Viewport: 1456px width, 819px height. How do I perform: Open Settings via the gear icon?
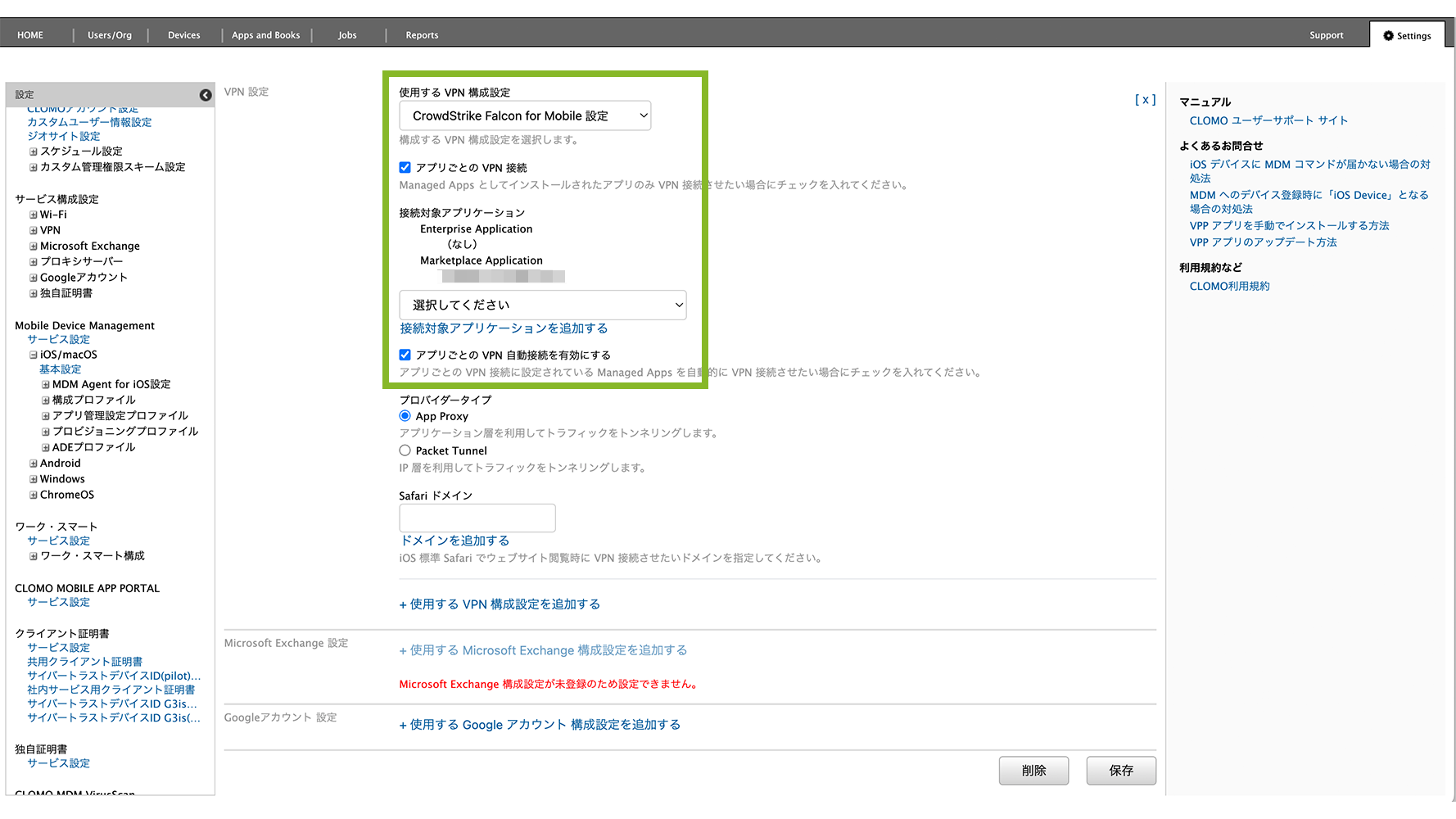coord(1388,36)
